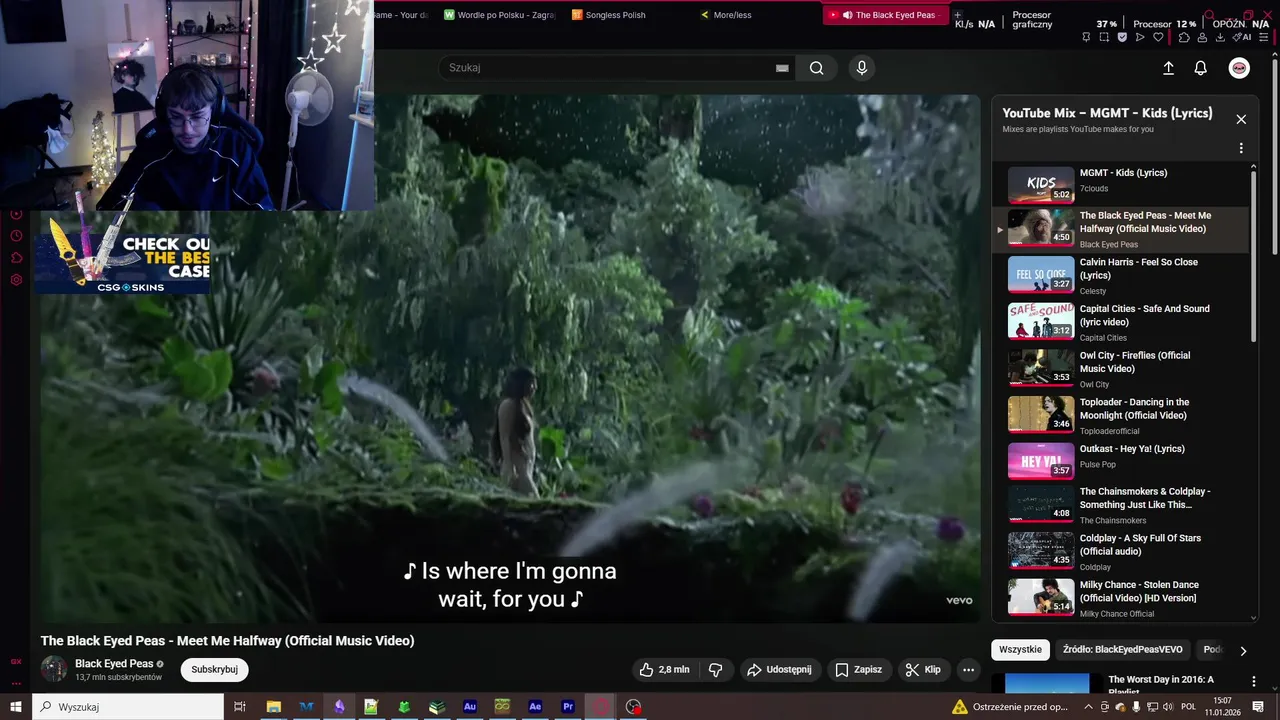Open Adobe Premiere Pro from taskbar
1280x720 pixels.
click(x=568, y=707)
